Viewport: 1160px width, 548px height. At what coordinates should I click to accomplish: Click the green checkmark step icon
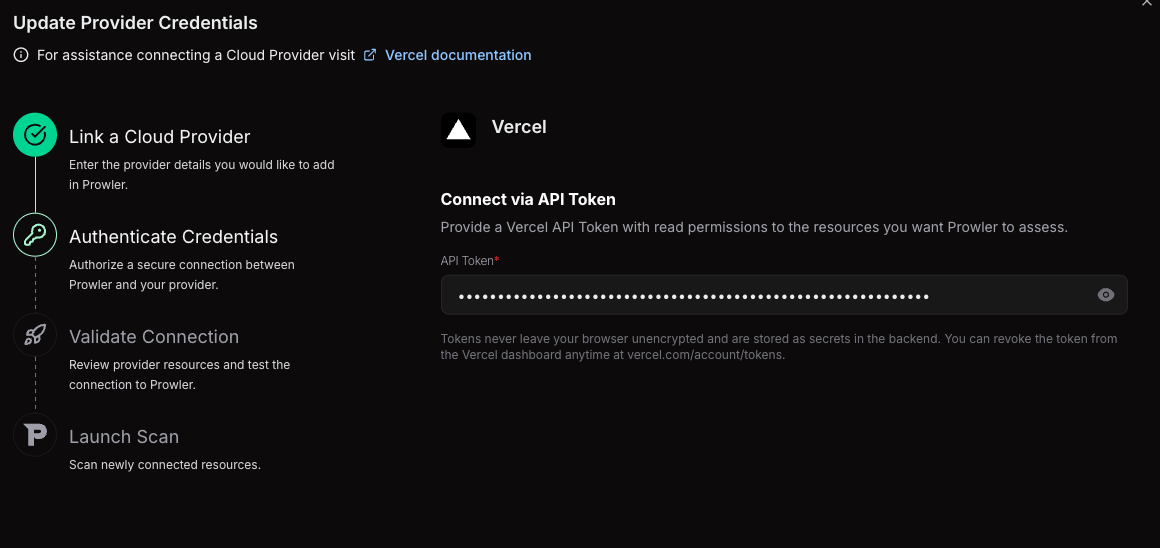tap(35, 135)
